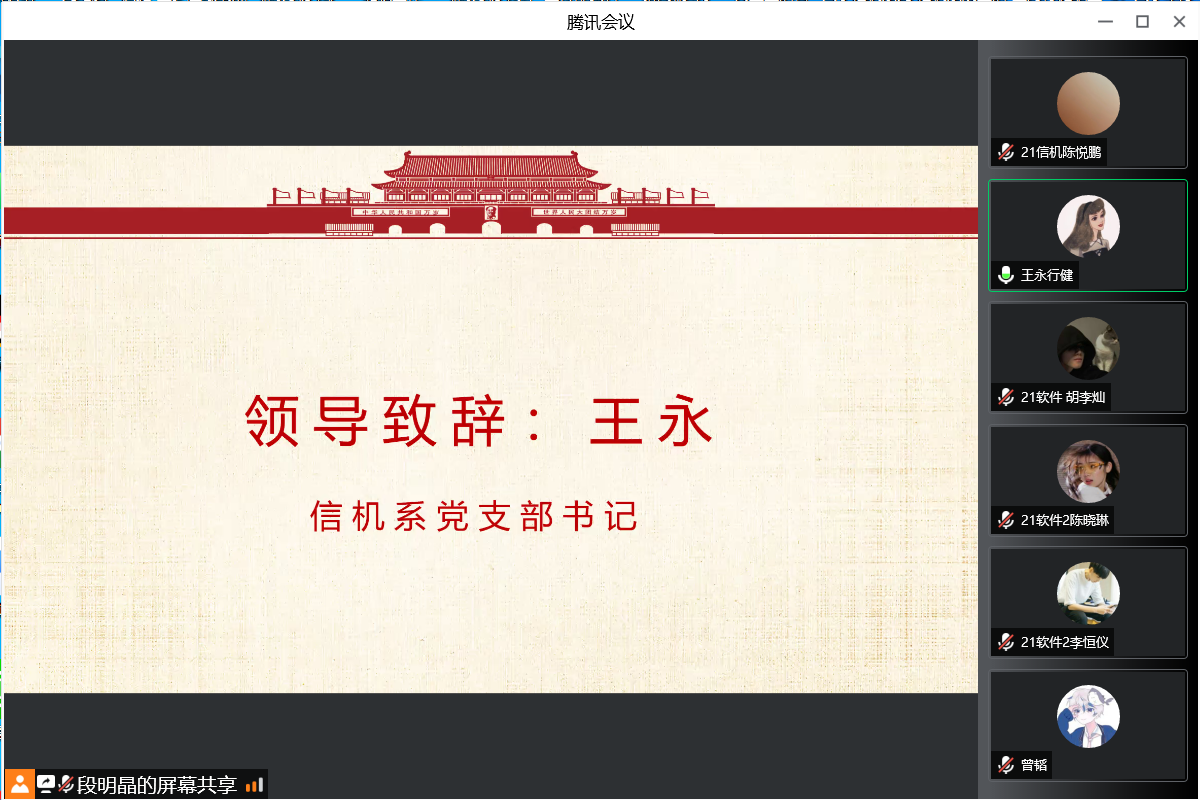Screen dimensions: 1200x800
Task: Click the shared slide title 领导致辞：王永
Action: (480, 422)
